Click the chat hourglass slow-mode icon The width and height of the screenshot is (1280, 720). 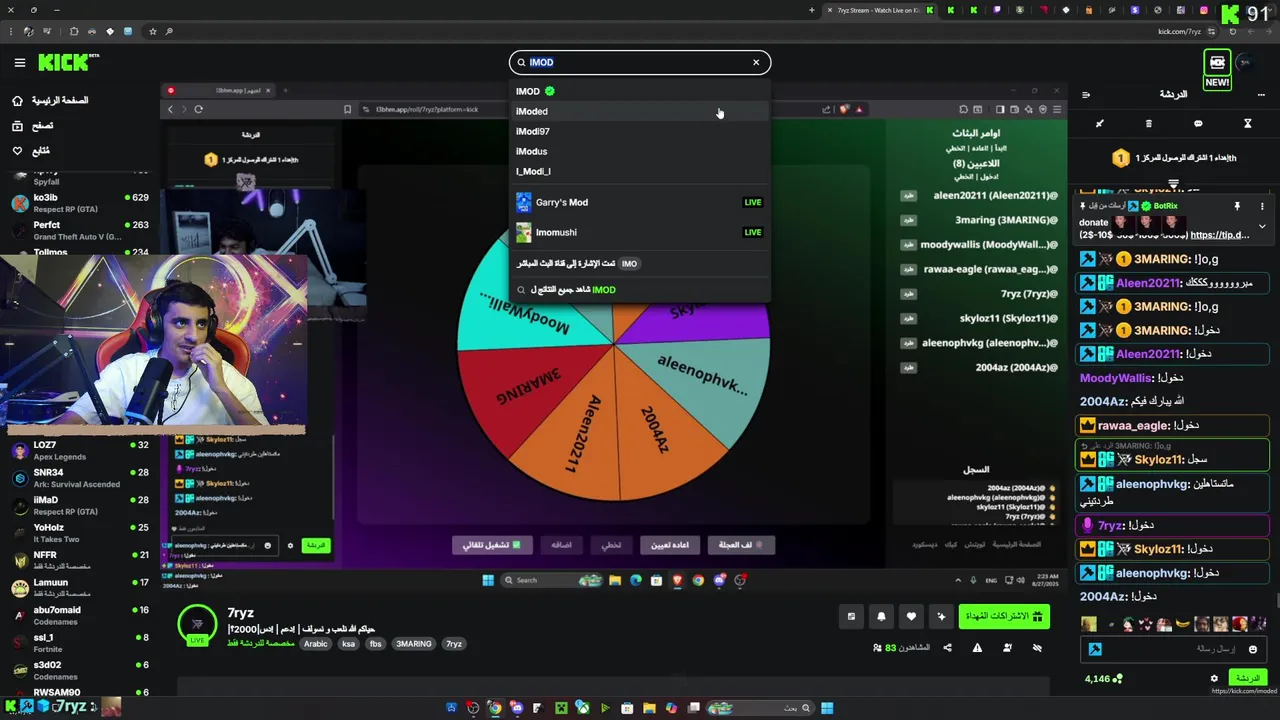tap(1247, 124)
